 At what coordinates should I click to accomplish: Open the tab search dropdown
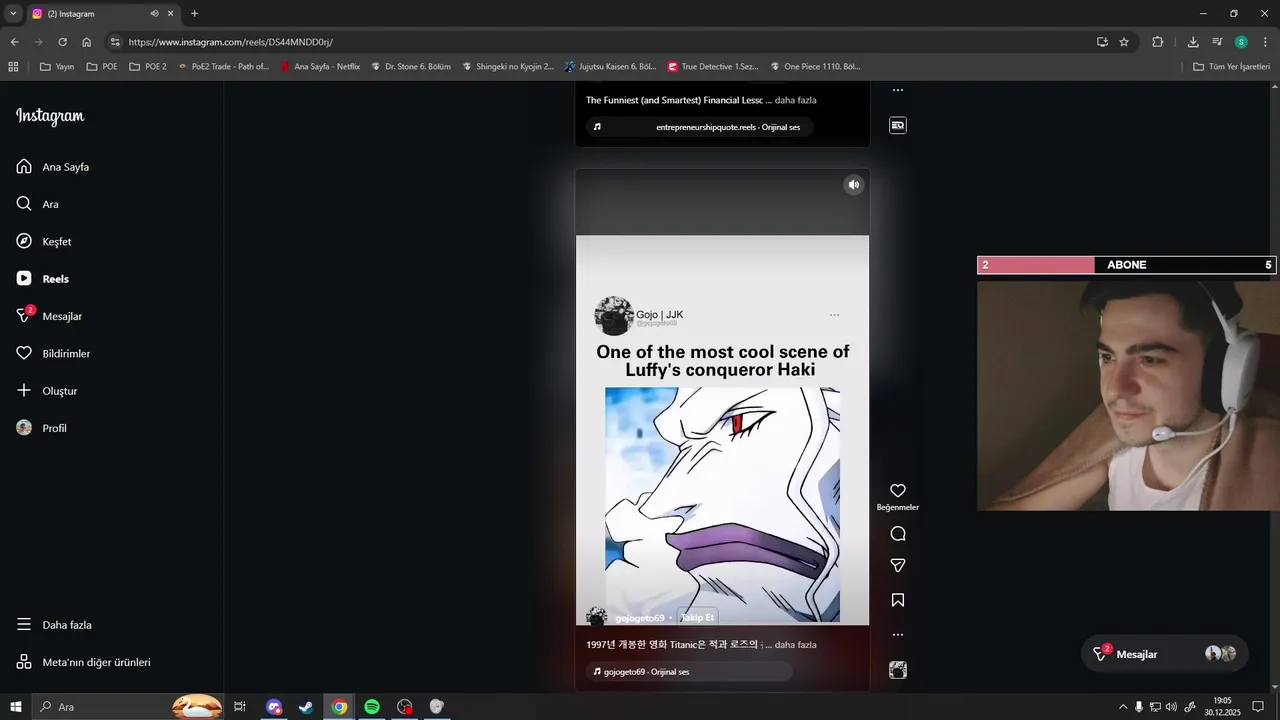13,14
